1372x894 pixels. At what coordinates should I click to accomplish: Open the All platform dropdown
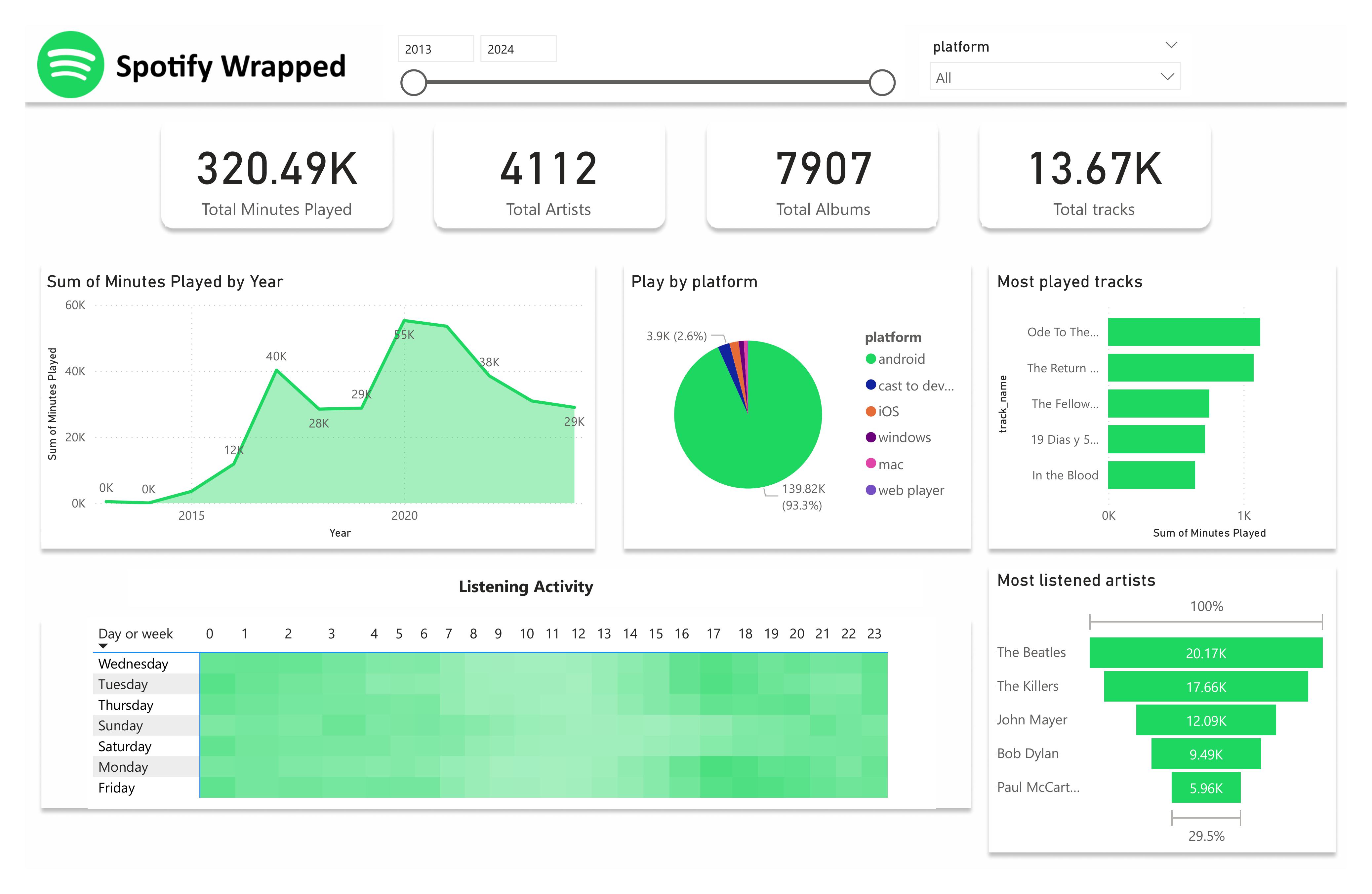click(x=1054, y=77)
